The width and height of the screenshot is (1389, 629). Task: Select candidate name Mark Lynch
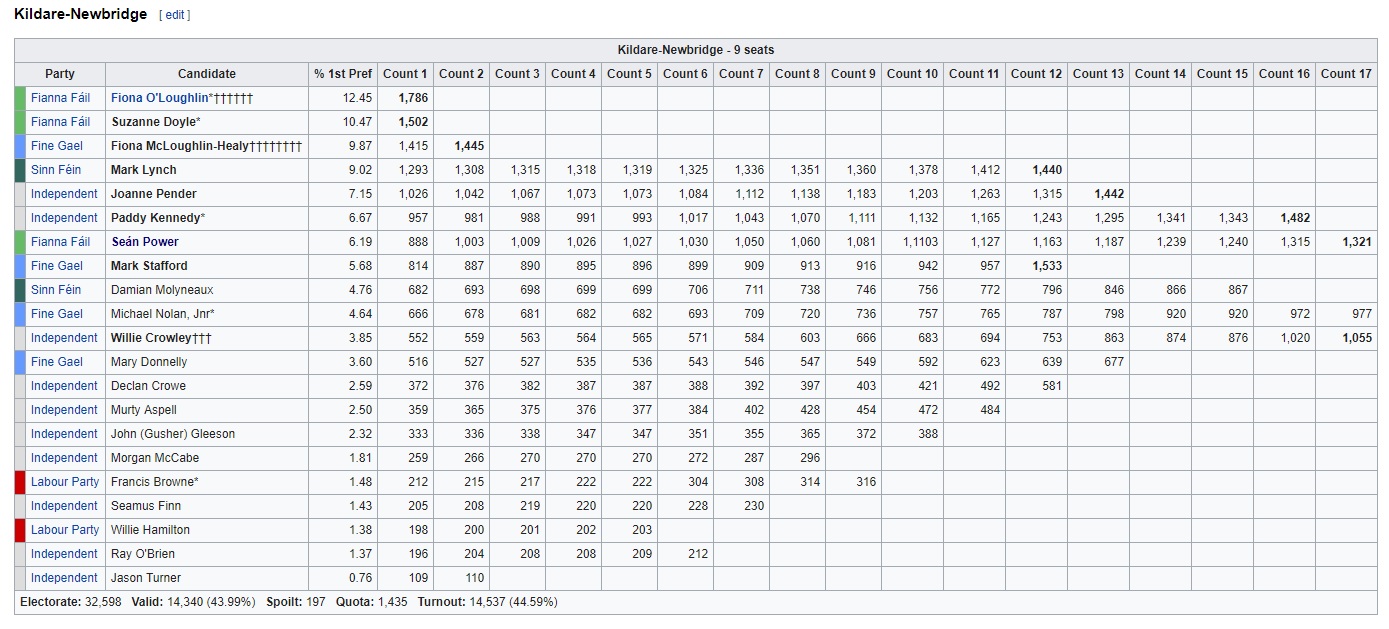144,170
